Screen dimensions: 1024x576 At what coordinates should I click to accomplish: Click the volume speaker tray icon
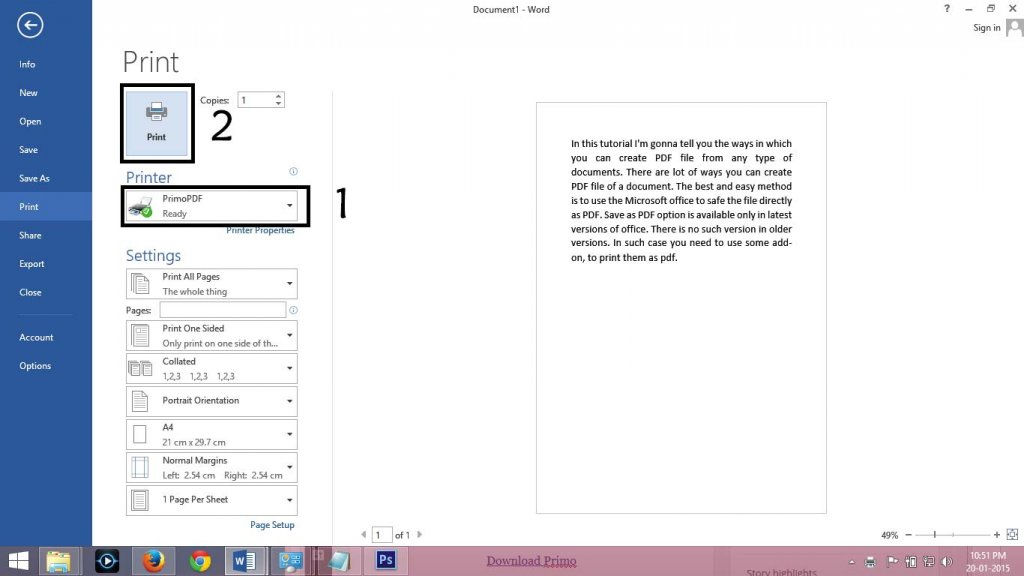pyautogui.click(x=947, y=562)
